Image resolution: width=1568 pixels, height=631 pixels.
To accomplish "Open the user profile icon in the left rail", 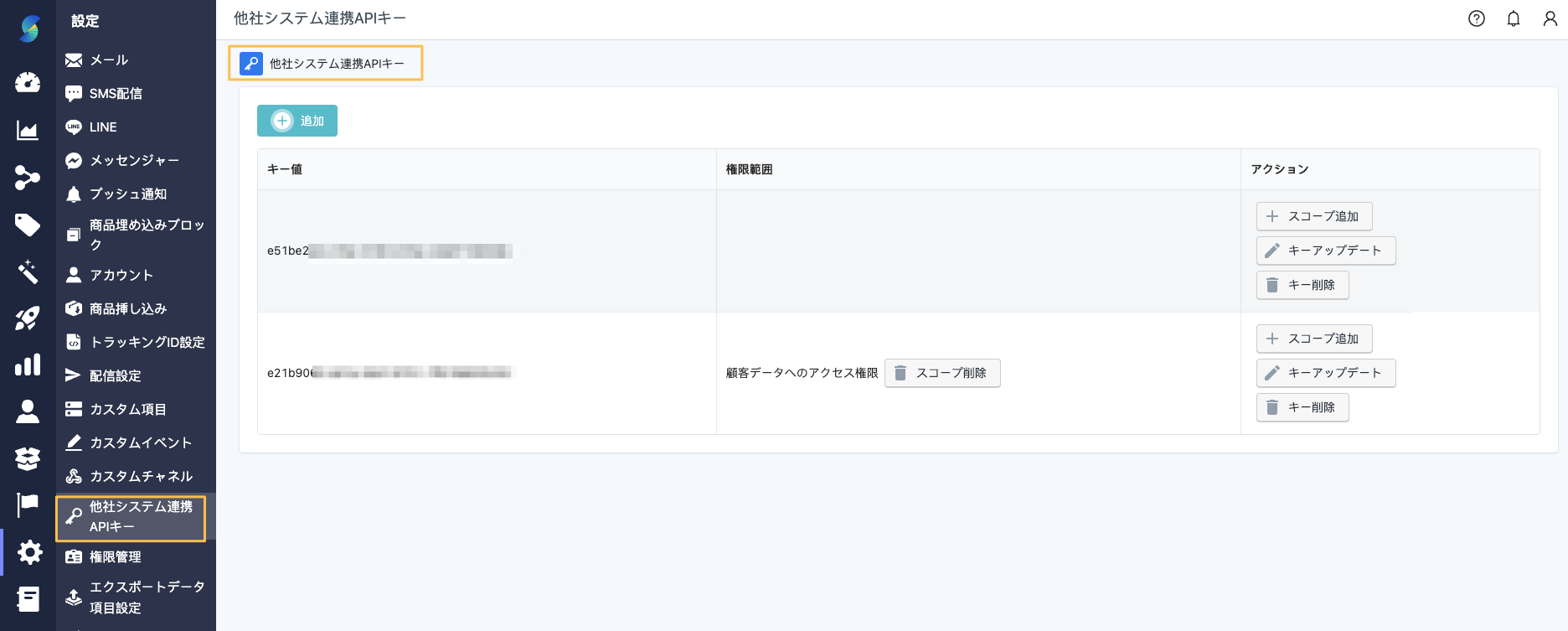I will 28,411.
